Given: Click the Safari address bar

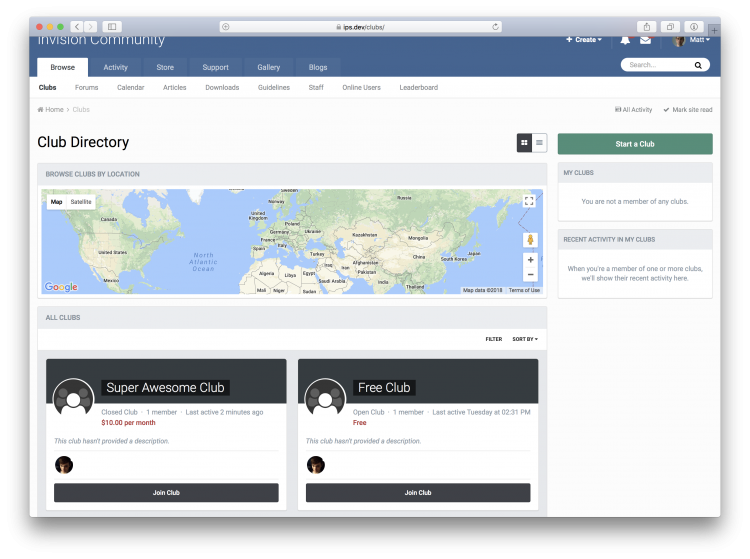Looking at the screenshot, I should (x=361, y=27).
